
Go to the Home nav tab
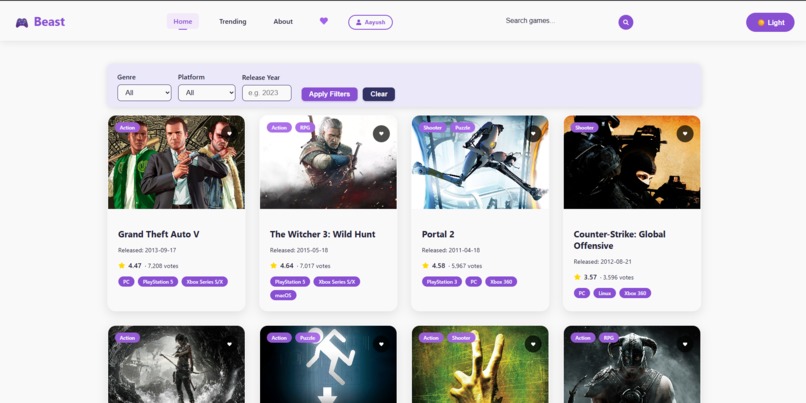tap(182, 22)
